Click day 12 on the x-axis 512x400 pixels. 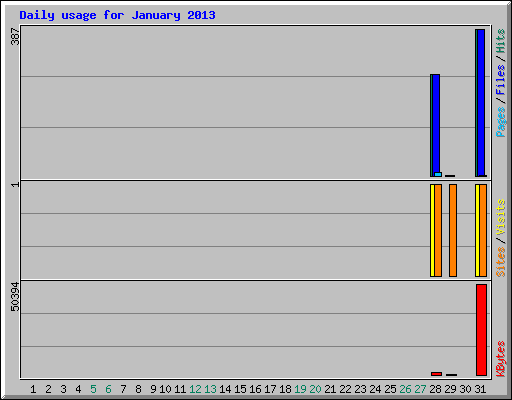[x=195, y=389]
